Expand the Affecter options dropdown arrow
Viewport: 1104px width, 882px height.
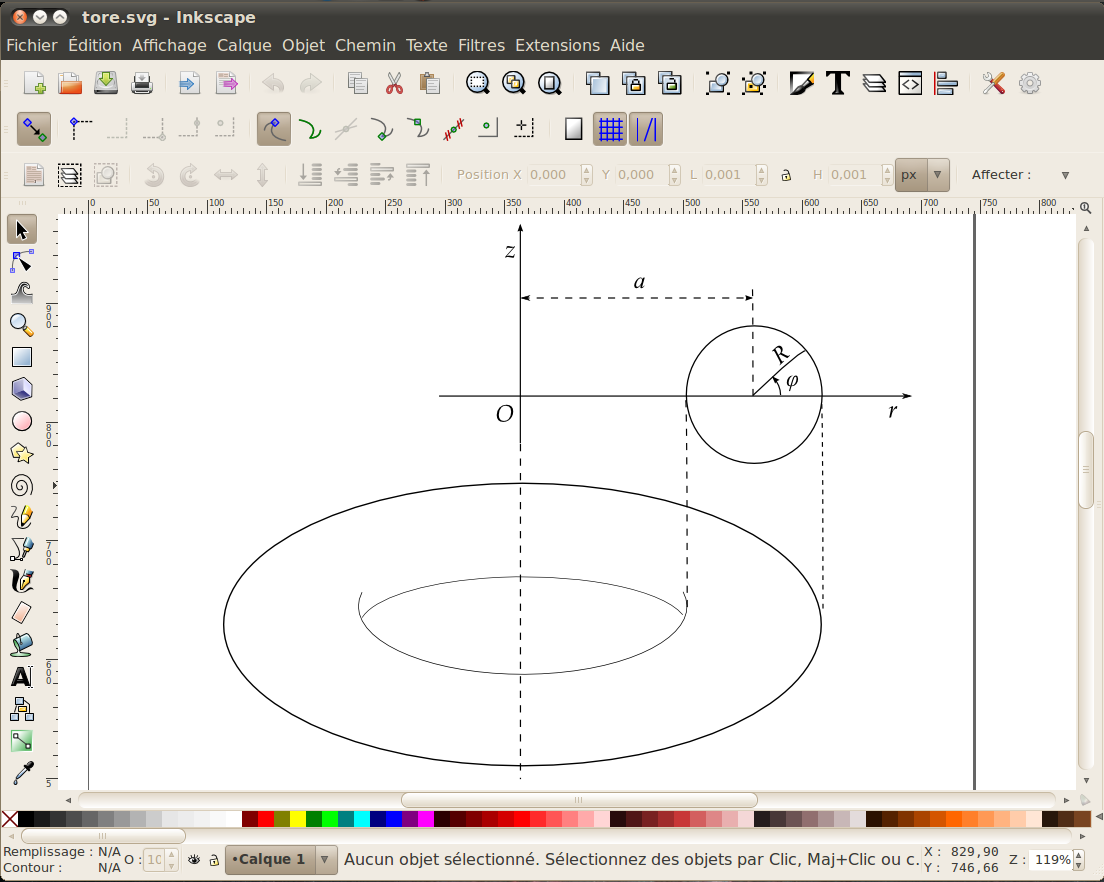click(1065, 175)
